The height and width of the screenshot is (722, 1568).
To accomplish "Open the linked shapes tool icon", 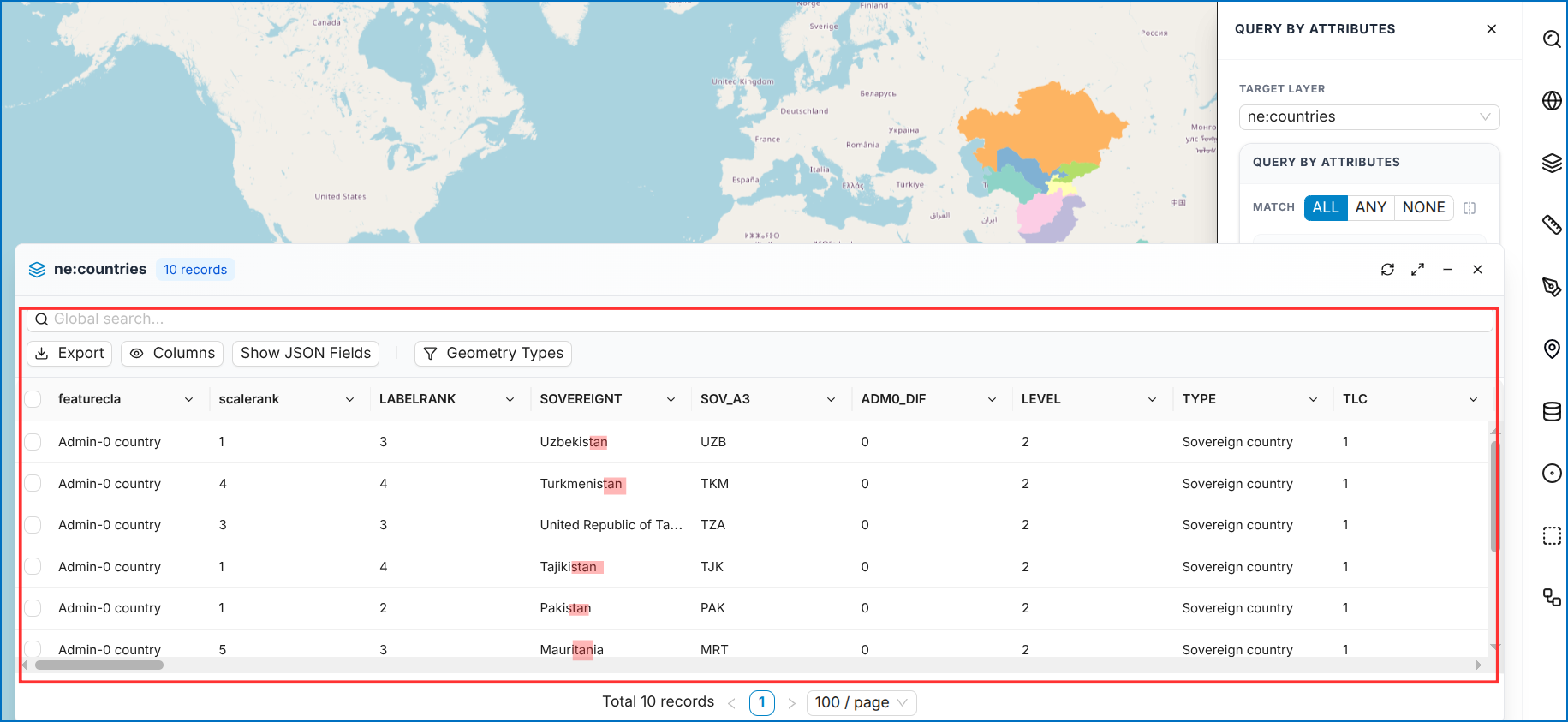I will 1552,597.
